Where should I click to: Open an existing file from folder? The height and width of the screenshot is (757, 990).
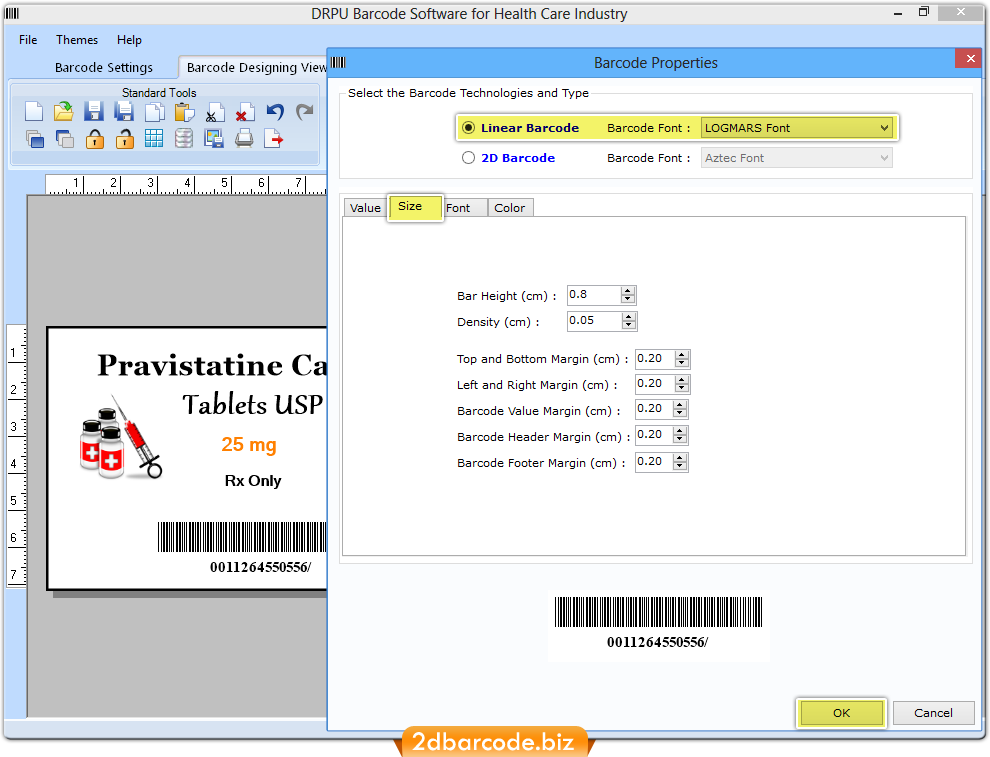pos(64,112)
